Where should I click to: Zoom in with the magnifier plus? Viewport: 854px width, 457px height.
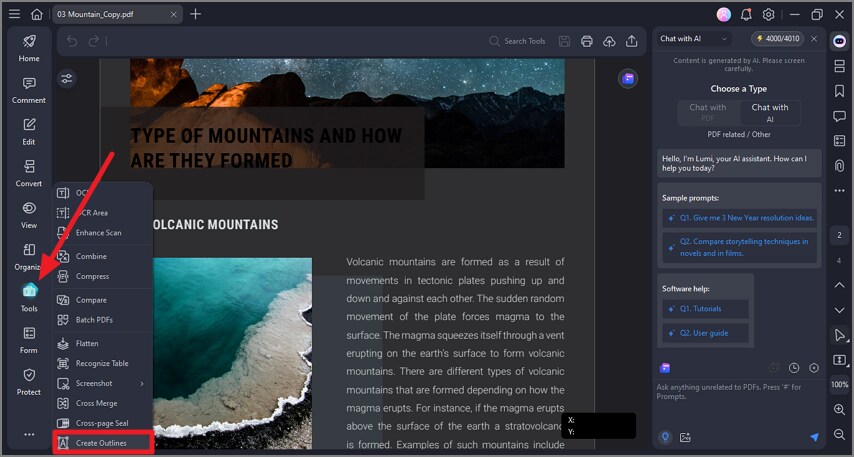click(839, 409)
